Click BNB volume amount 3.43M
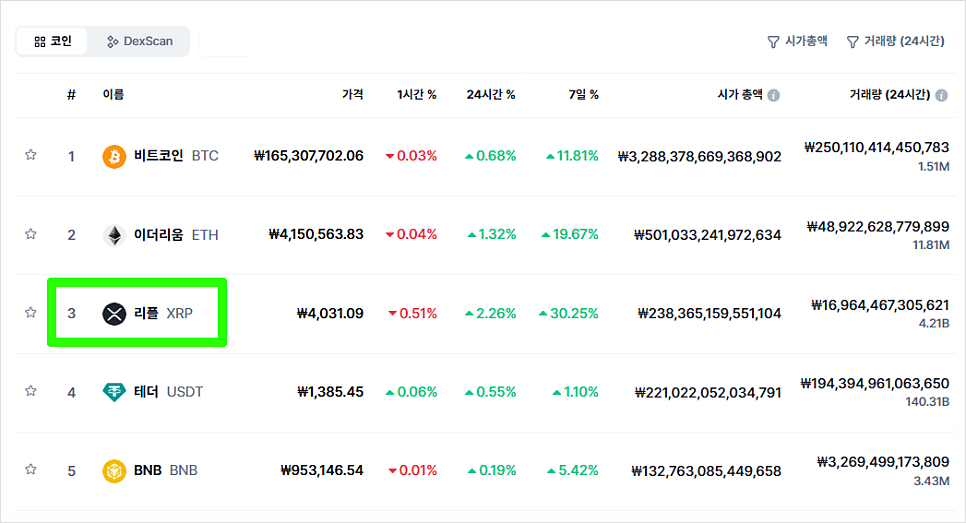This screenshot has width=966, height=523. pyautogui.click(x=931, y=481)
